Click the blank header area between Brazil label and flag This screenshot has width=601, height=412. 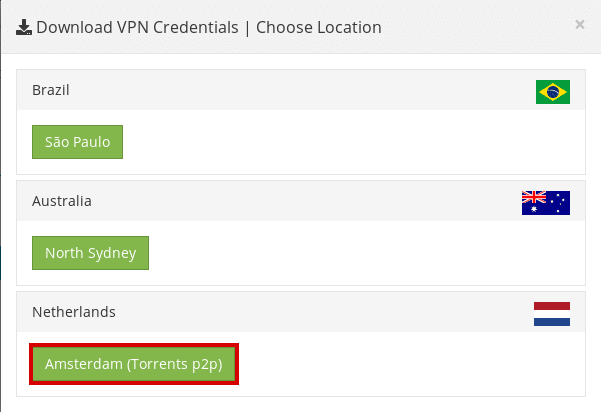pyautogui.click(x=303, y=90)
